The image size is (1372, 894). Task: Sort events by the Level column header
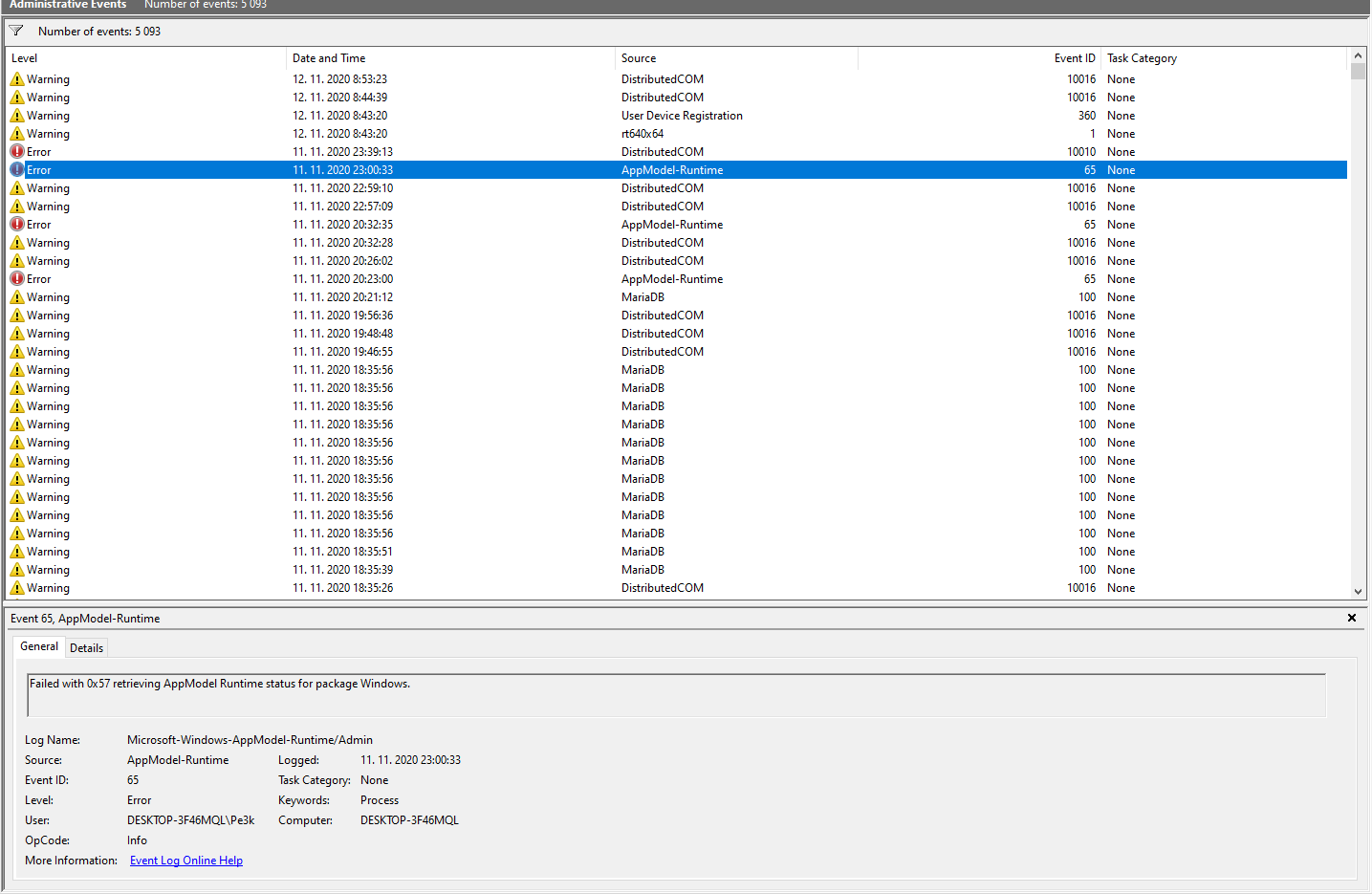[146, 58]
